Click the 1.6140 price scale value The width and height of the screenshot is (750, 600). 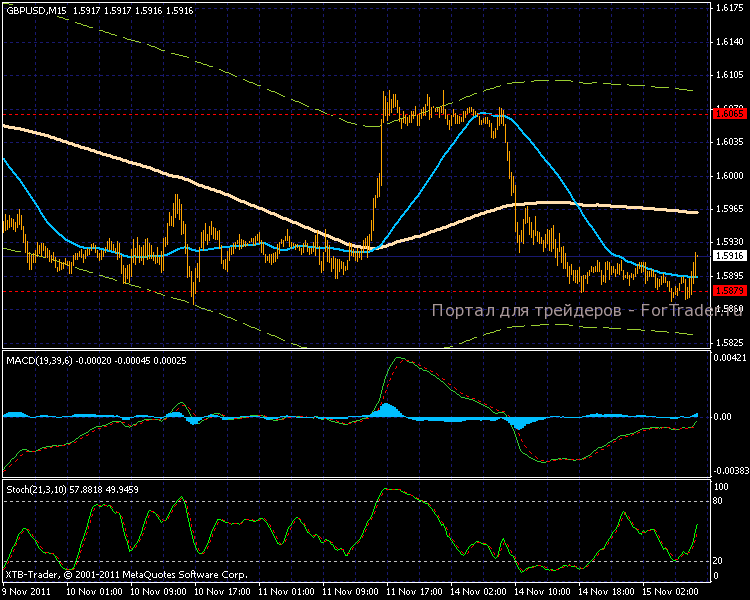pyautogui.click(x=730, y=42)
